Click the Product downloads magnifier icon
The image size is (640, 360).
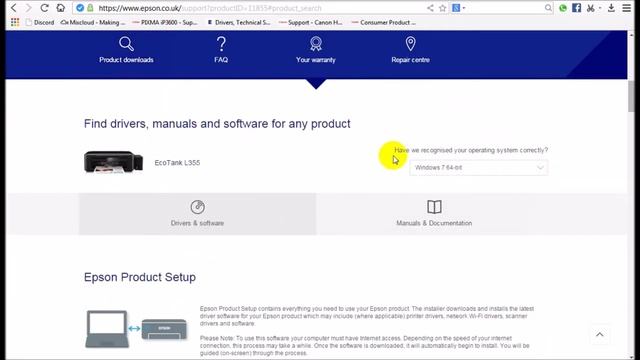click(x=126, y=44)
